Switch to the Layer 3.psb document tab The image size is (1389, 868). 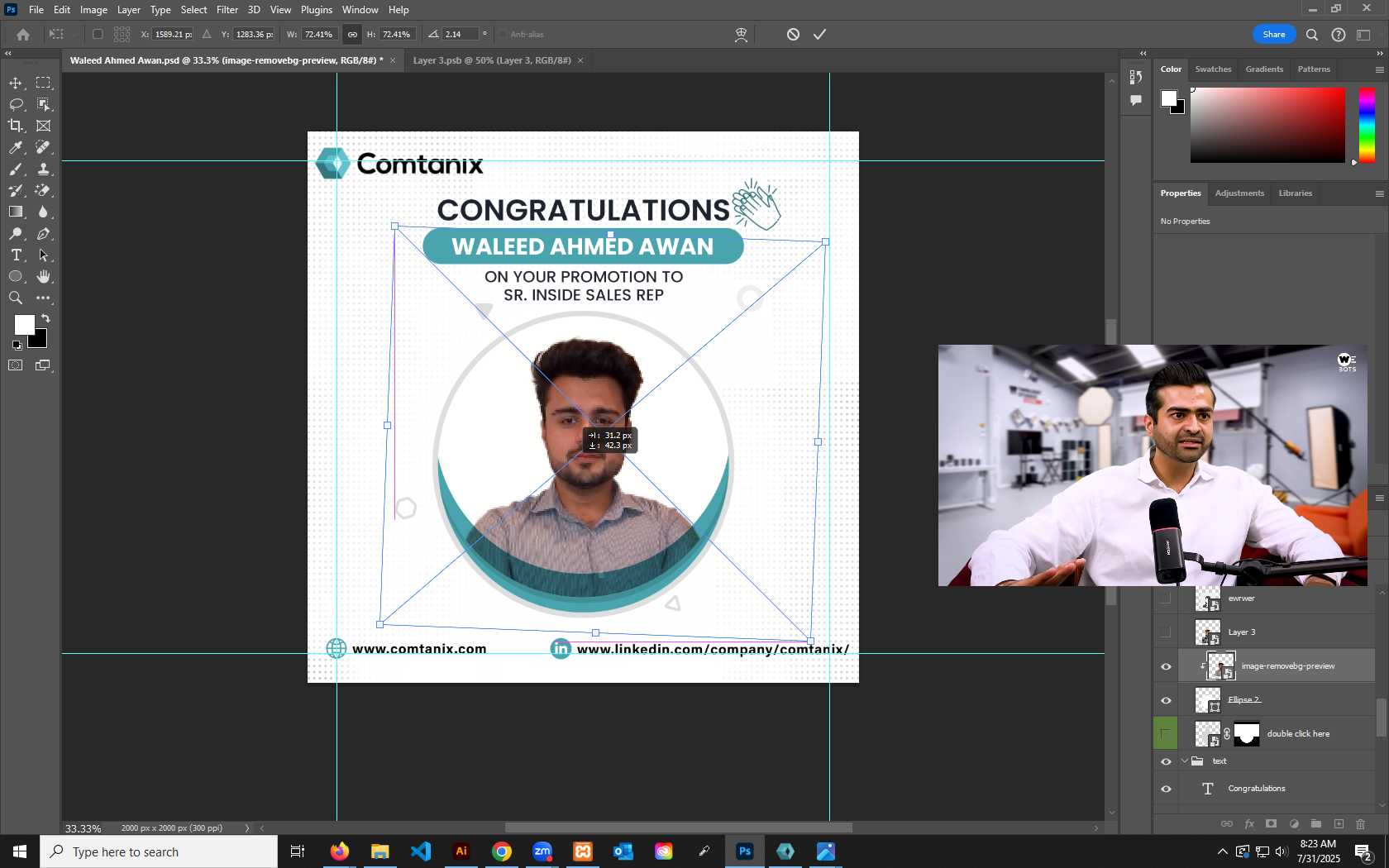pyautogui.click(x=491, y=60)
